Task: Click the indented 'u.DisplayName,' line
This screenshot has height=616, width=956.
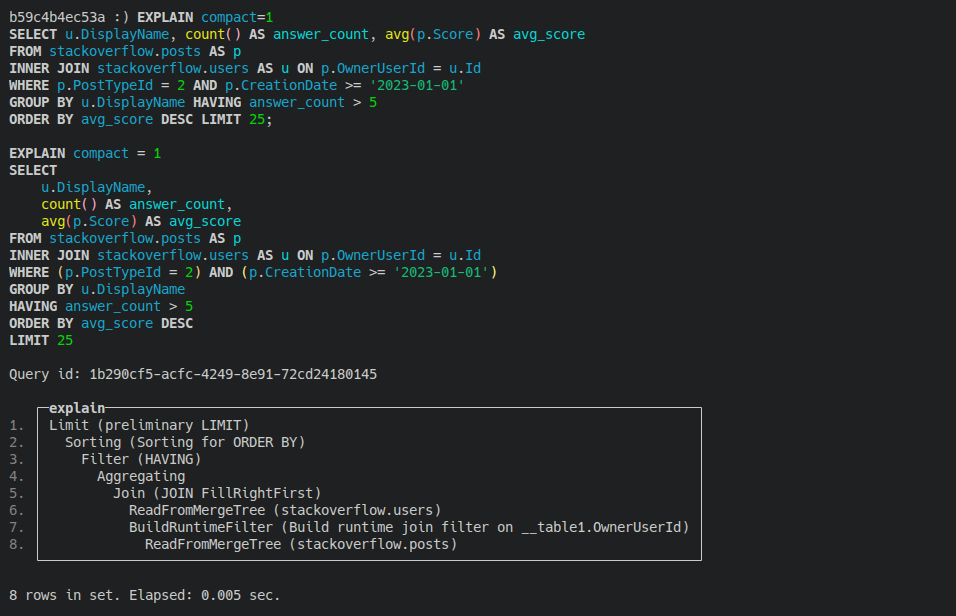Action: pyautogui.click(x=97, y=187)
